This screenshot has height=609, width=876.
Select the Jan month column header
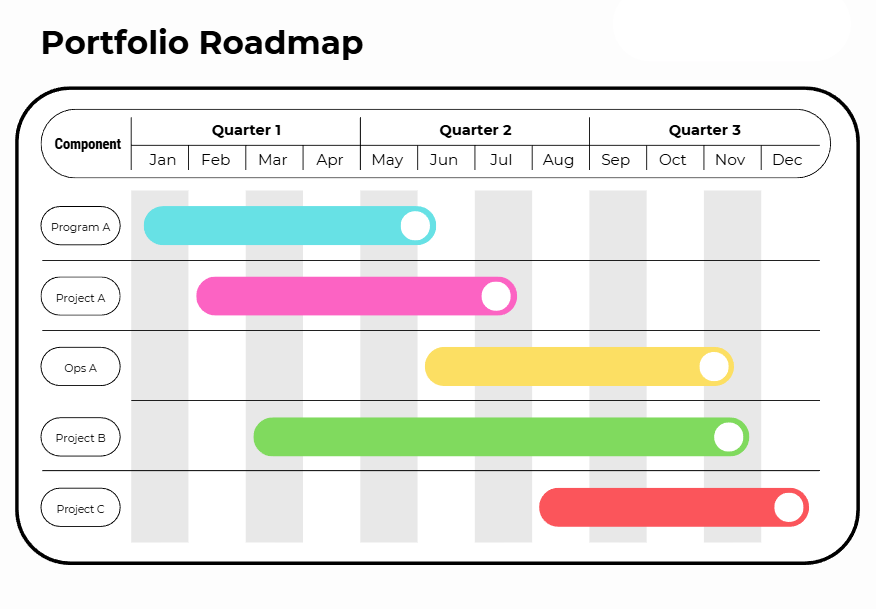point(162,160)
